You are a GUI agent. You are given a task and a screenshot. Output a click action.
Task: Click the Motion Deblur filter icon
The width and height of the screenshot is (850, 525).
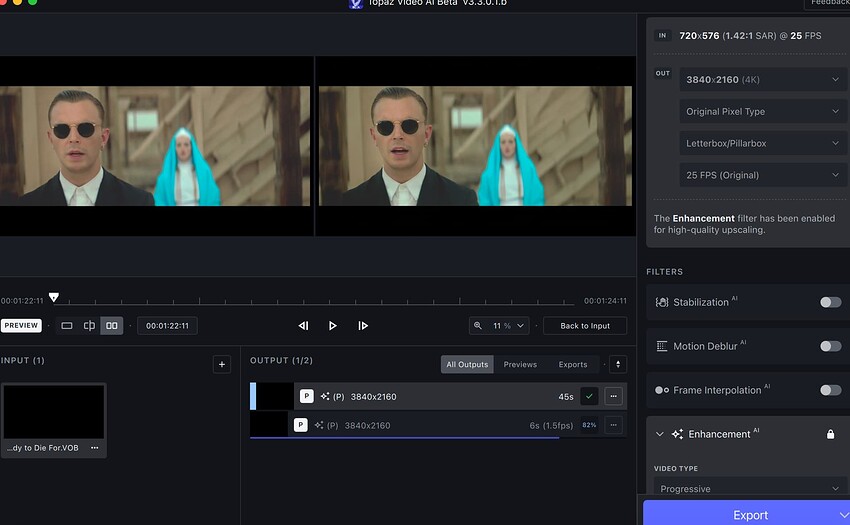(662, 346)
